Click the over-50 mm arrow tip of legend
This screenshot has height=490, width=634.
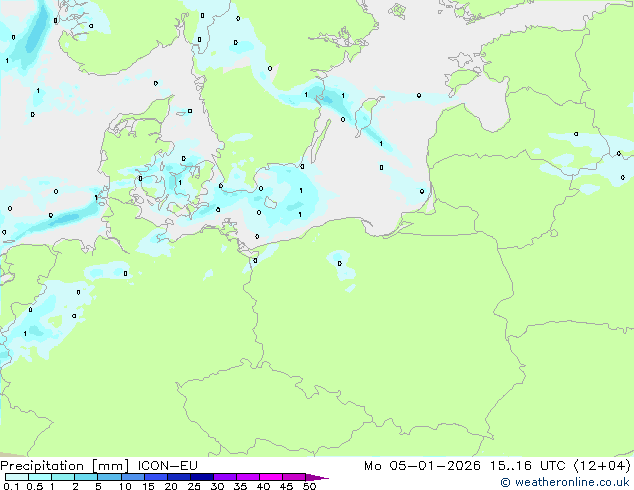click(317, 477)
